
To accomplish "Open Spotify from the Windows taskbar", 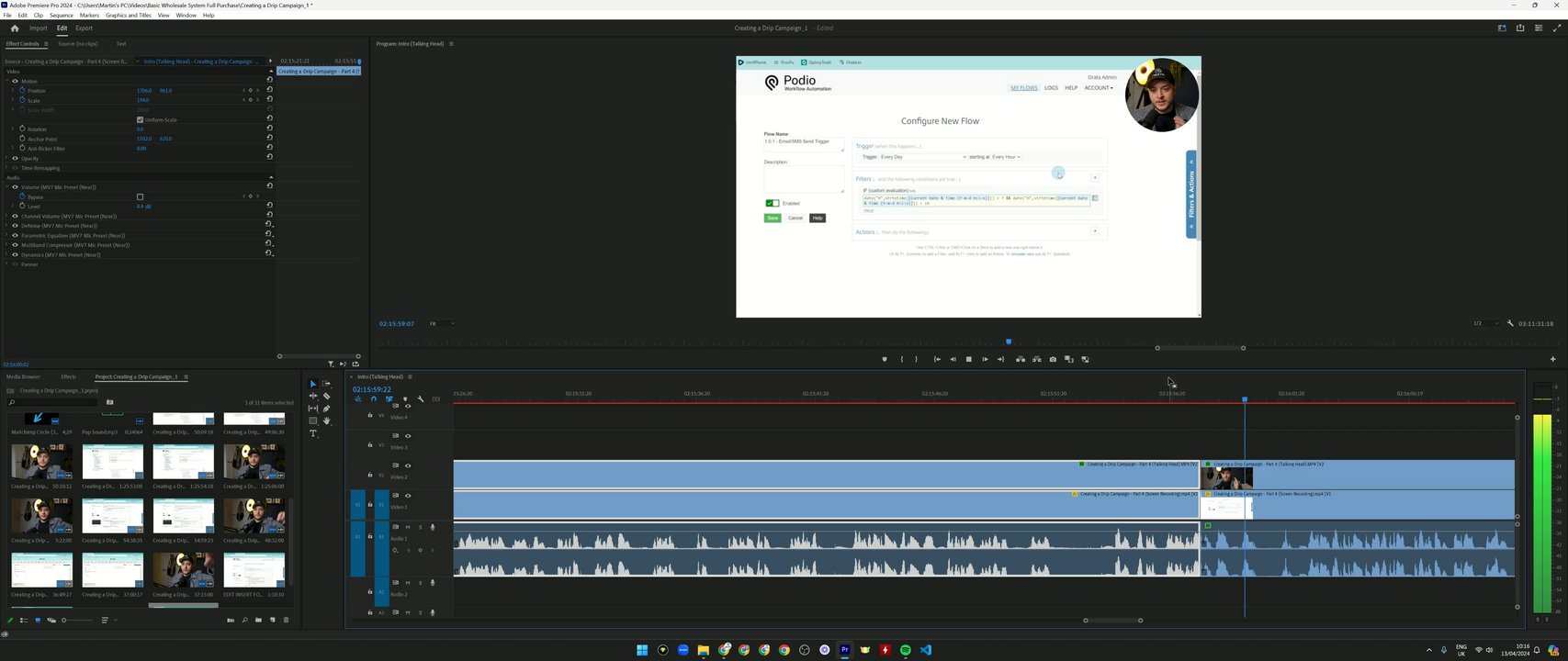I will [x=905, y=650].
